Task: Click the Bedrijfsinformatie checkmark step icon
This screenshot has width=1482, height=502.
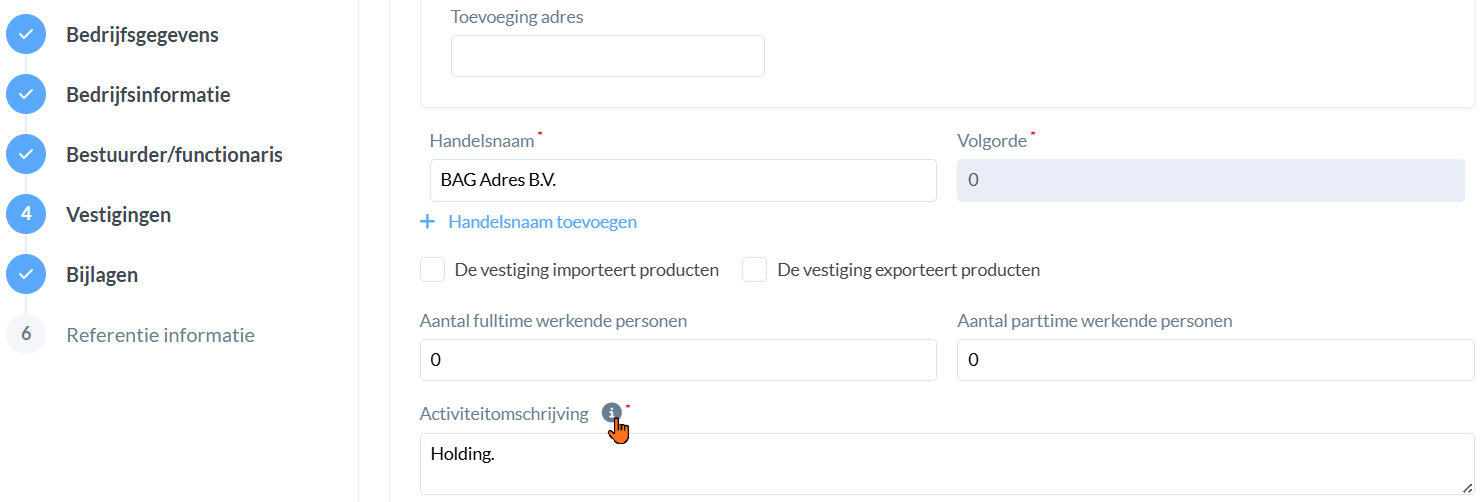Action: (x=26, y=95)
